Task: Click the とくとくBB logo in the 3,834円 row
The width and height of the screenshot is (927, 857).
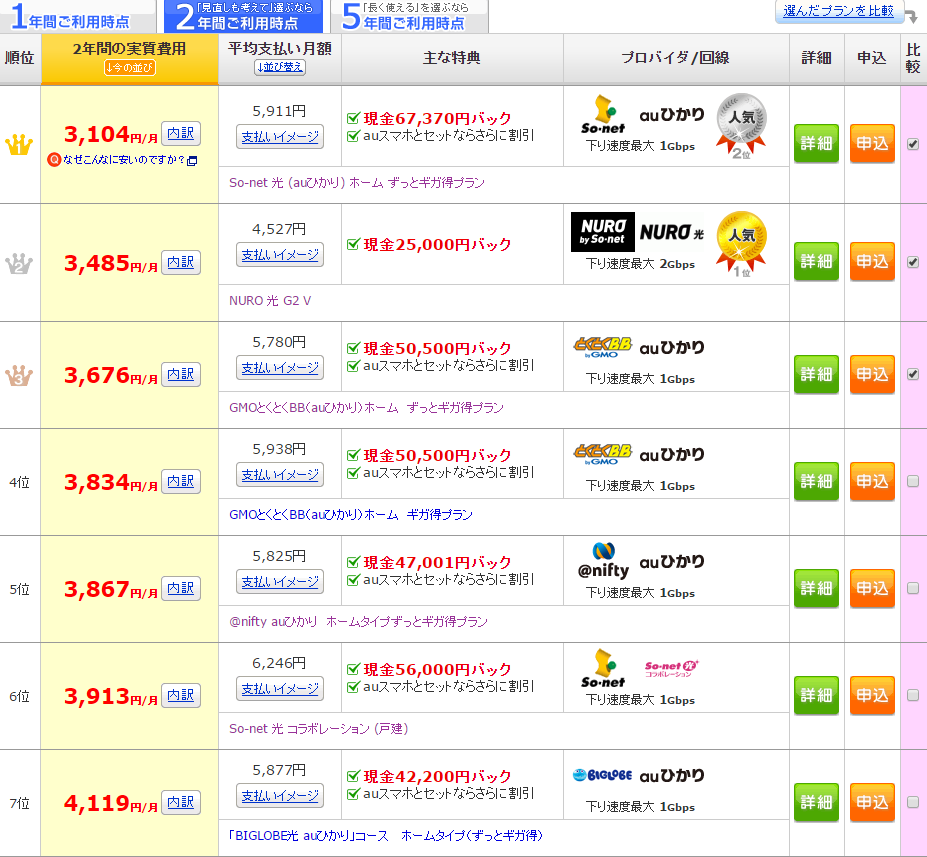Action: [602, 454]
